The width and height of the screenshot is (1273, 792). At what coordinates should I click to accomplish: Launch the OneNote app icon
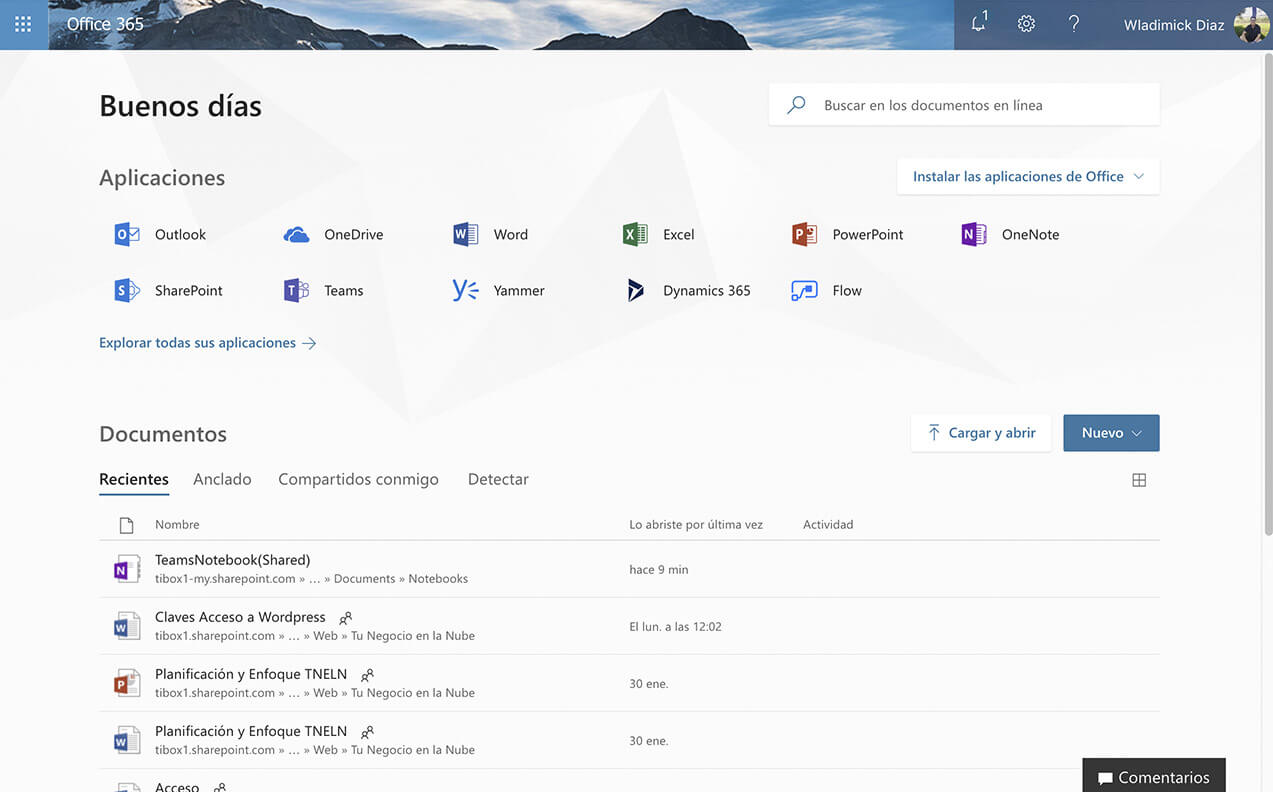[x=974, y=234]
